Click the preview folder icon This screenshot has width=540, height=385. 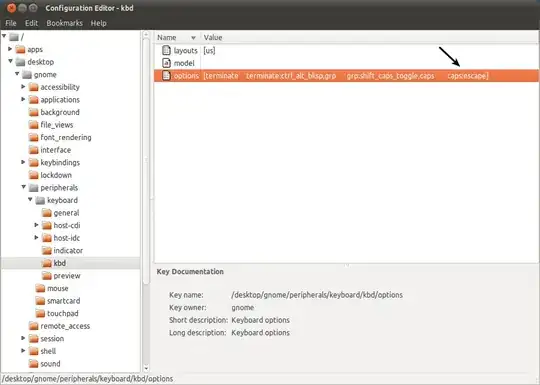click(46, 276)
